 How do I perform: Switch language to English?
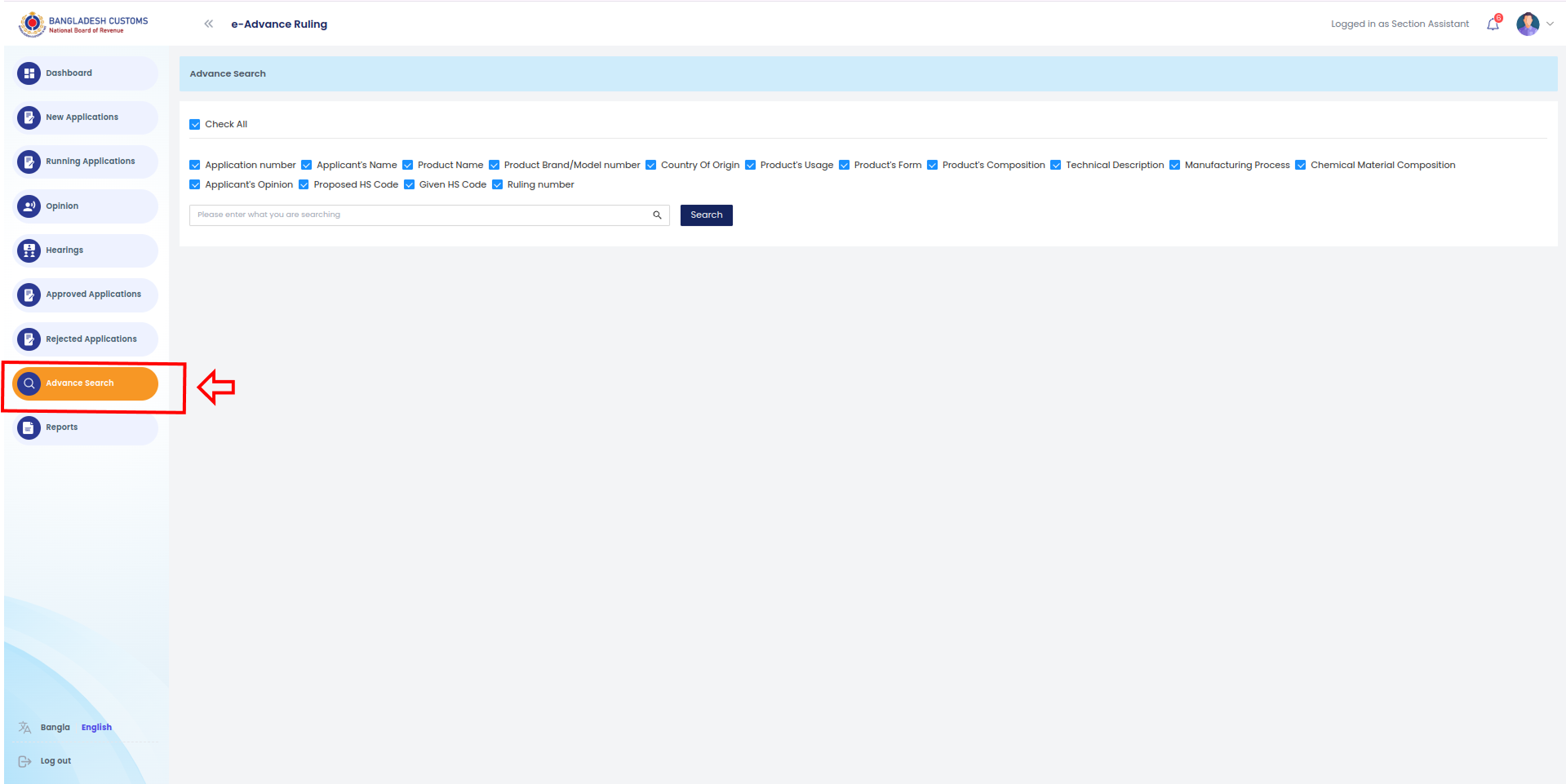96,728
